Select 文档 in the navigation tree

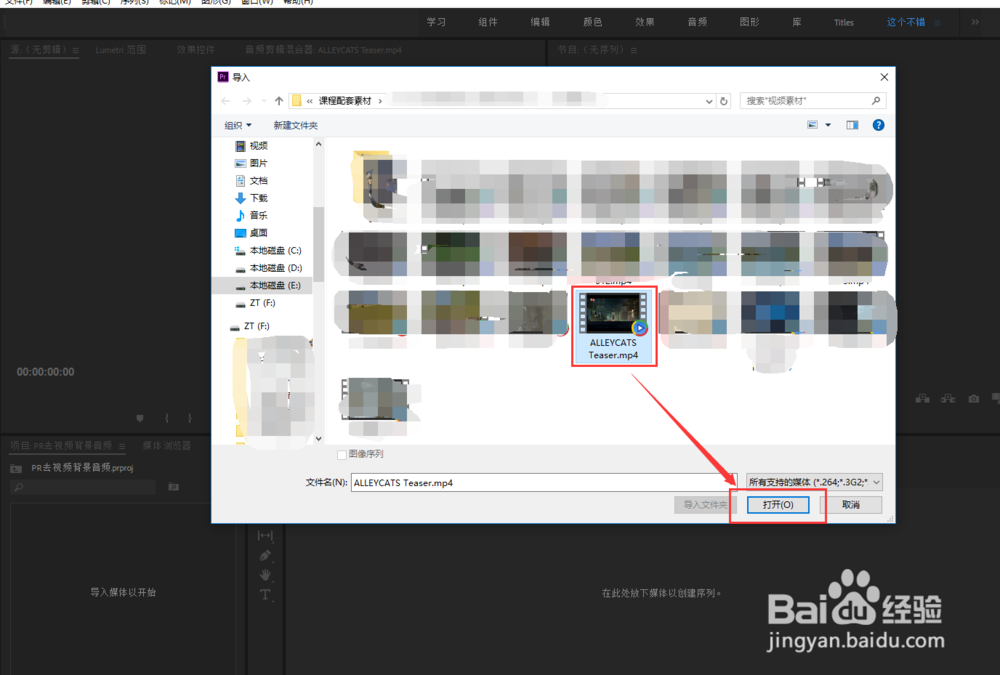(258, 181)
